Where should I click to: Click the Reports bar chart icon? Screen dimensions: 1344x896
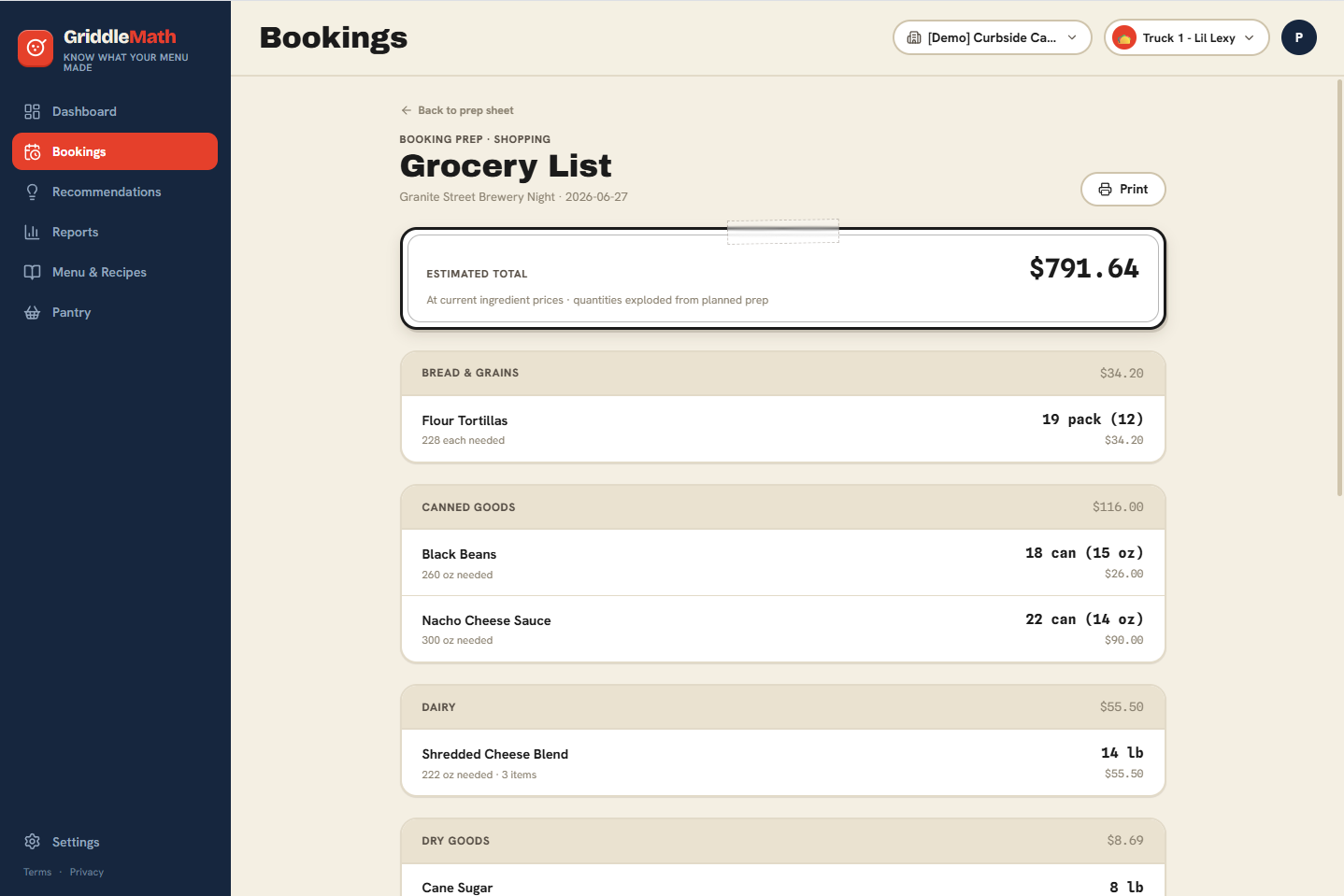click(32, 232)
